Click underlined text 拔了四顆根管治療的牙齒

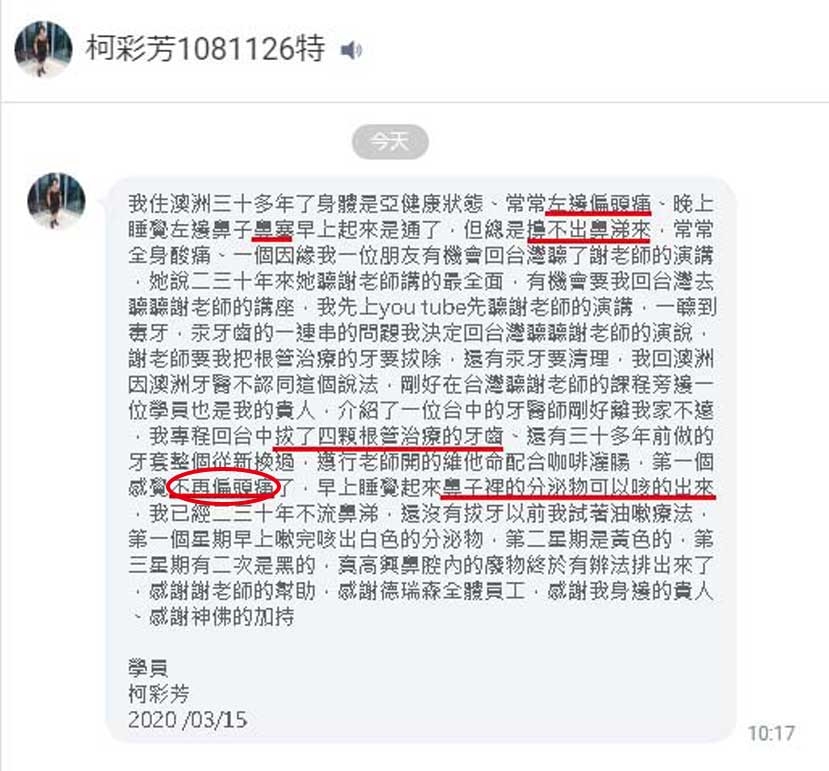pyautogui.click(x=389, y=436)
